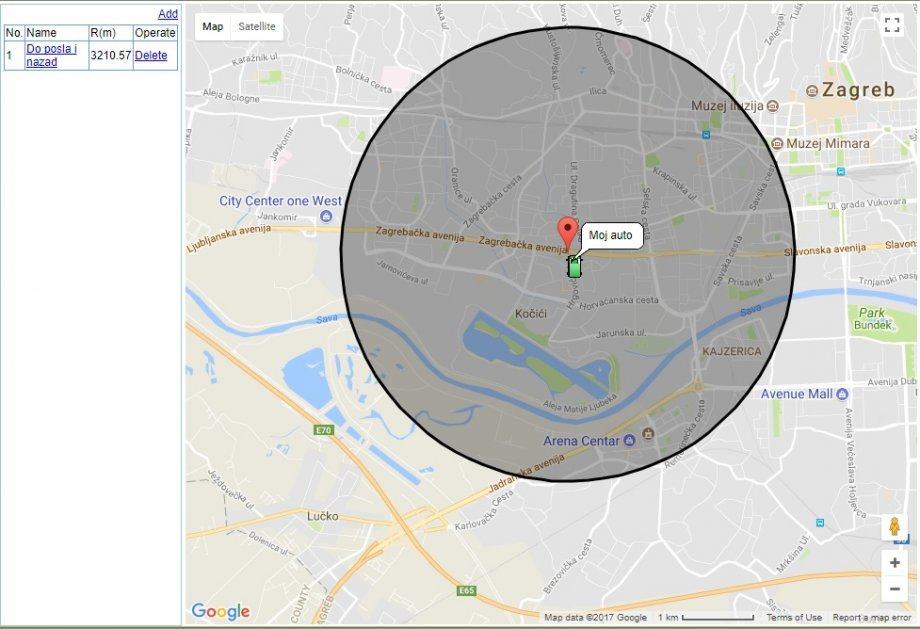This screenshot has width=920, height=629.
Task: Select the Map view tab
Action: click(x=212, y=26)
